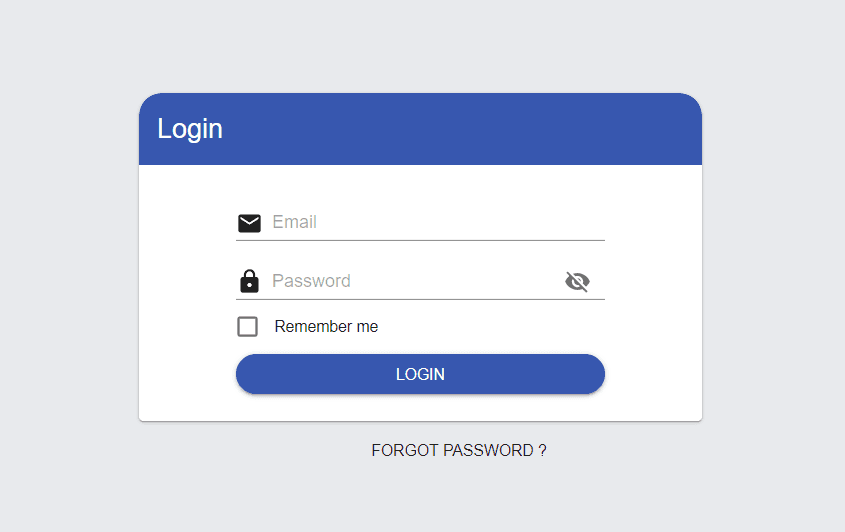845x532 pixels.
Task: Click the mail icon in the Email row
Action: pyautogui.click(x=249, y=223)
